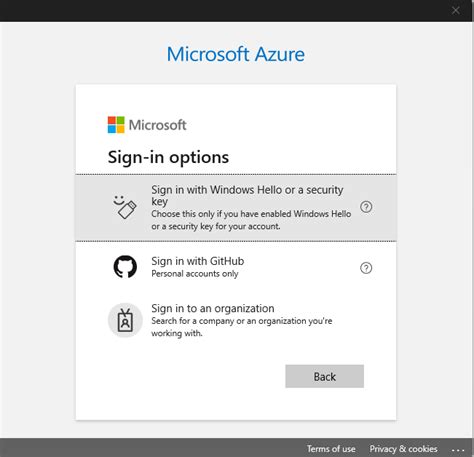
Task: Open the Terms of use link
Action: point(331,449)
